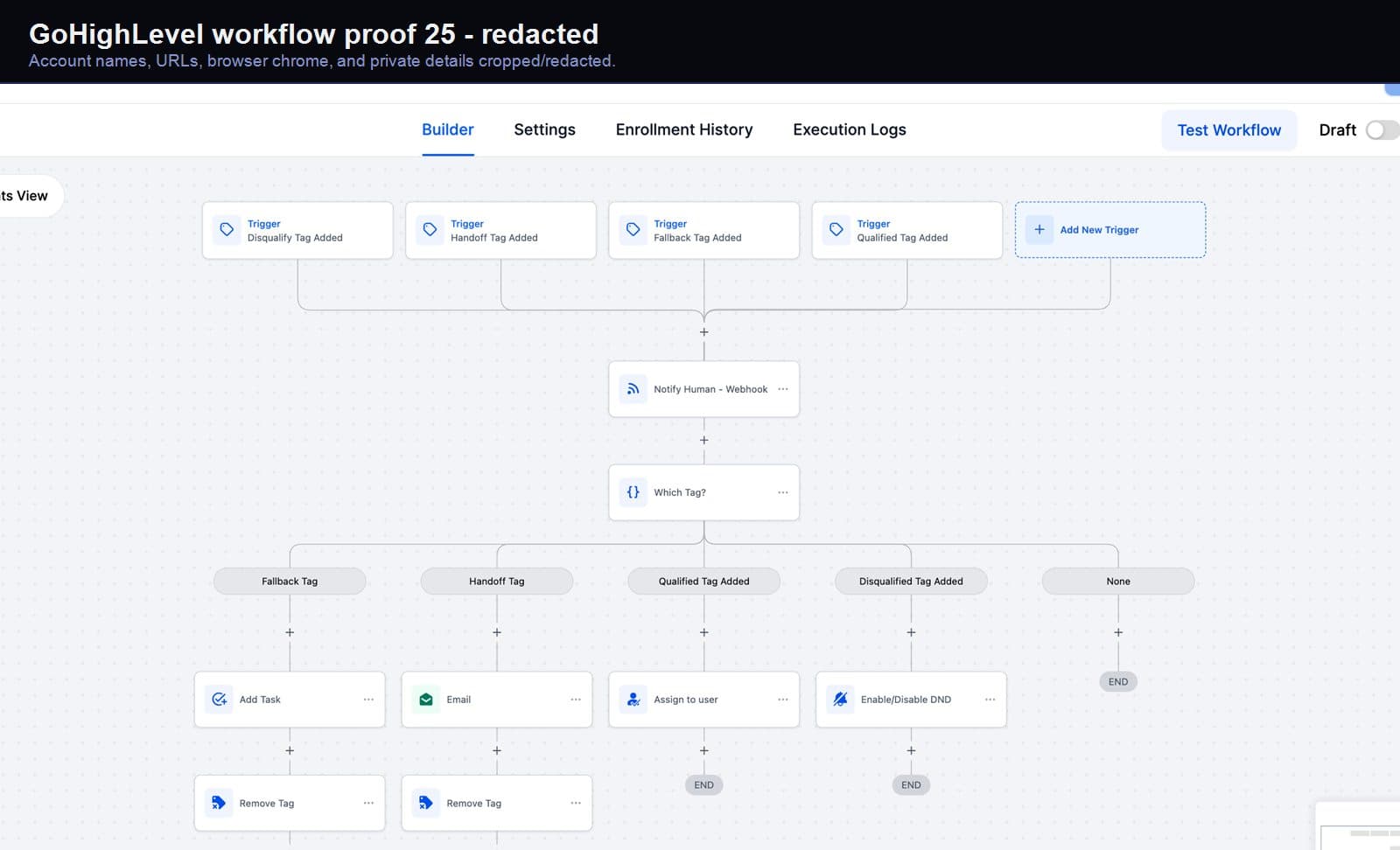
Task: Click the Qualified Tag Added trigger tag icon
Action: (x=836, y=230)
